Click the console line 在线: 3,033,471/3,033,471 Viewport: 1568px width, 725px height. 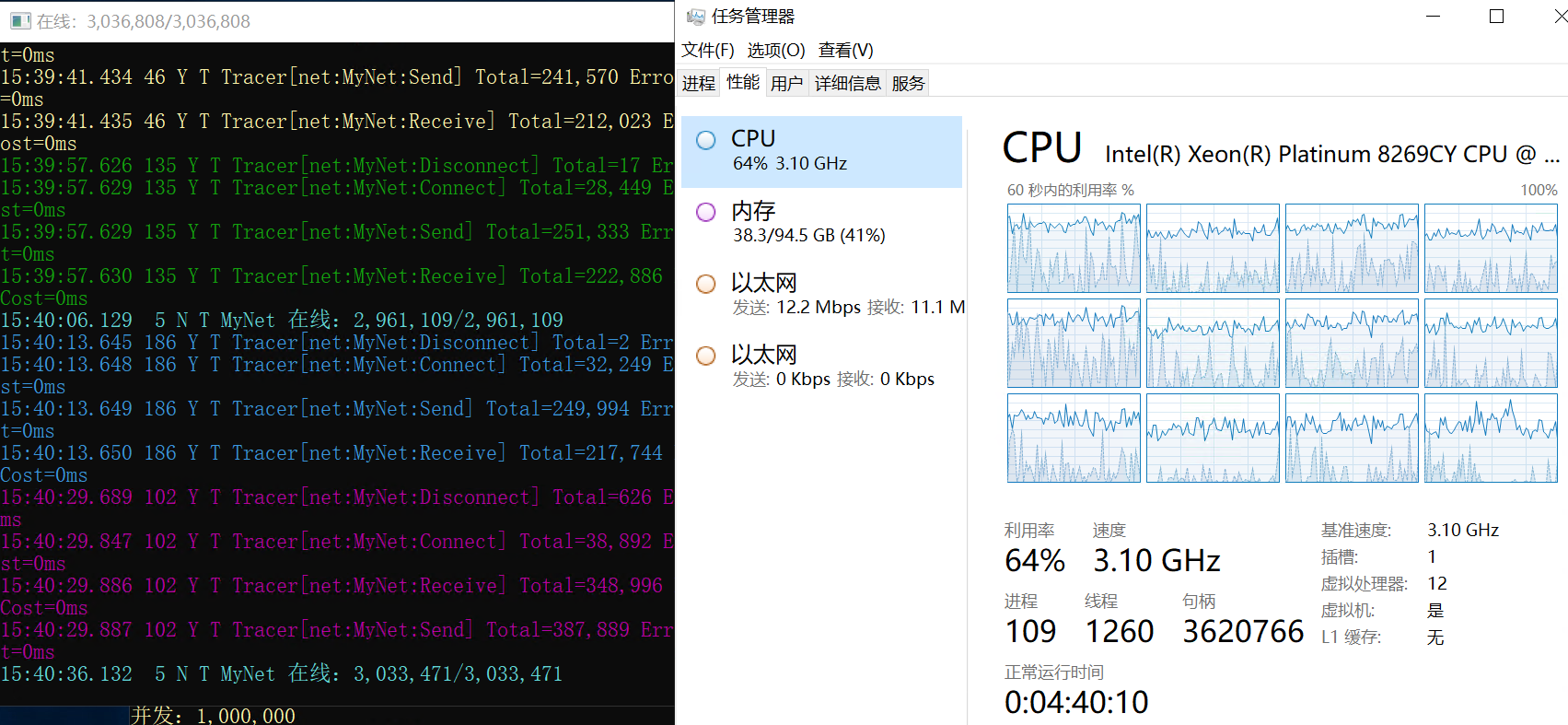[x=425, y=673]
